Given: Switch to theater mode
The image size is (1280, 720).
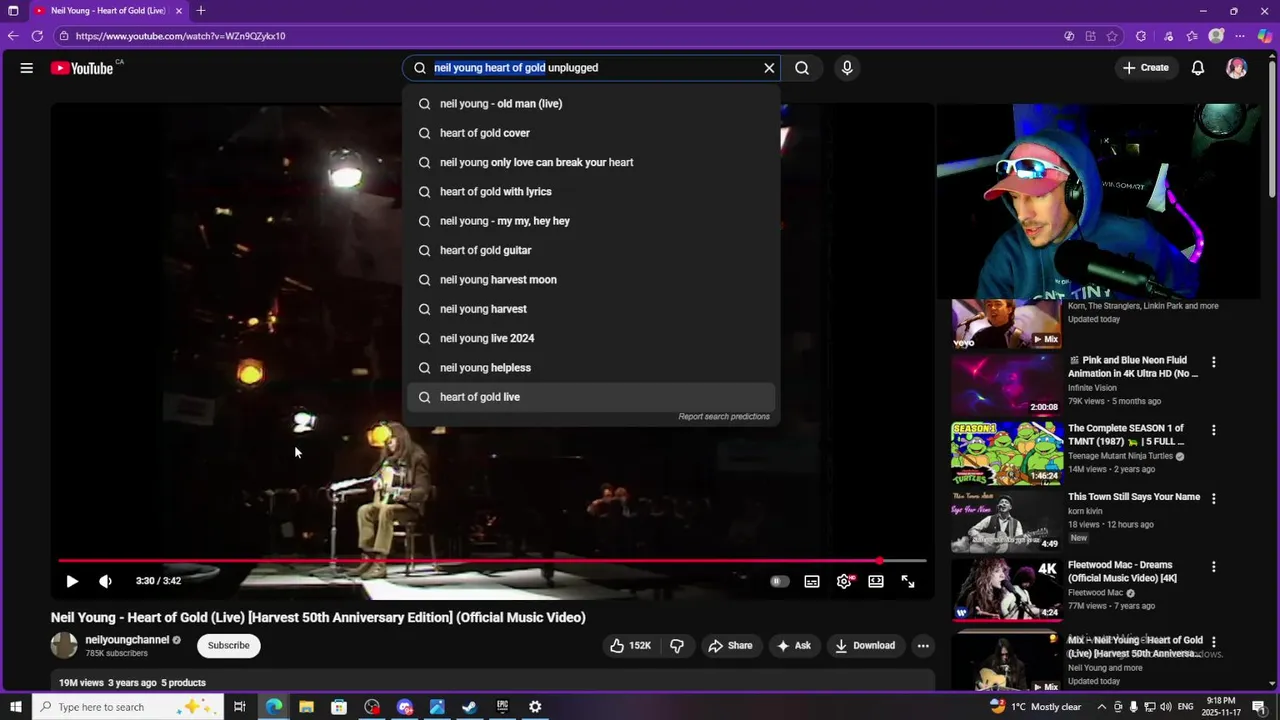Looking at the screenshot, I should 876,581.
